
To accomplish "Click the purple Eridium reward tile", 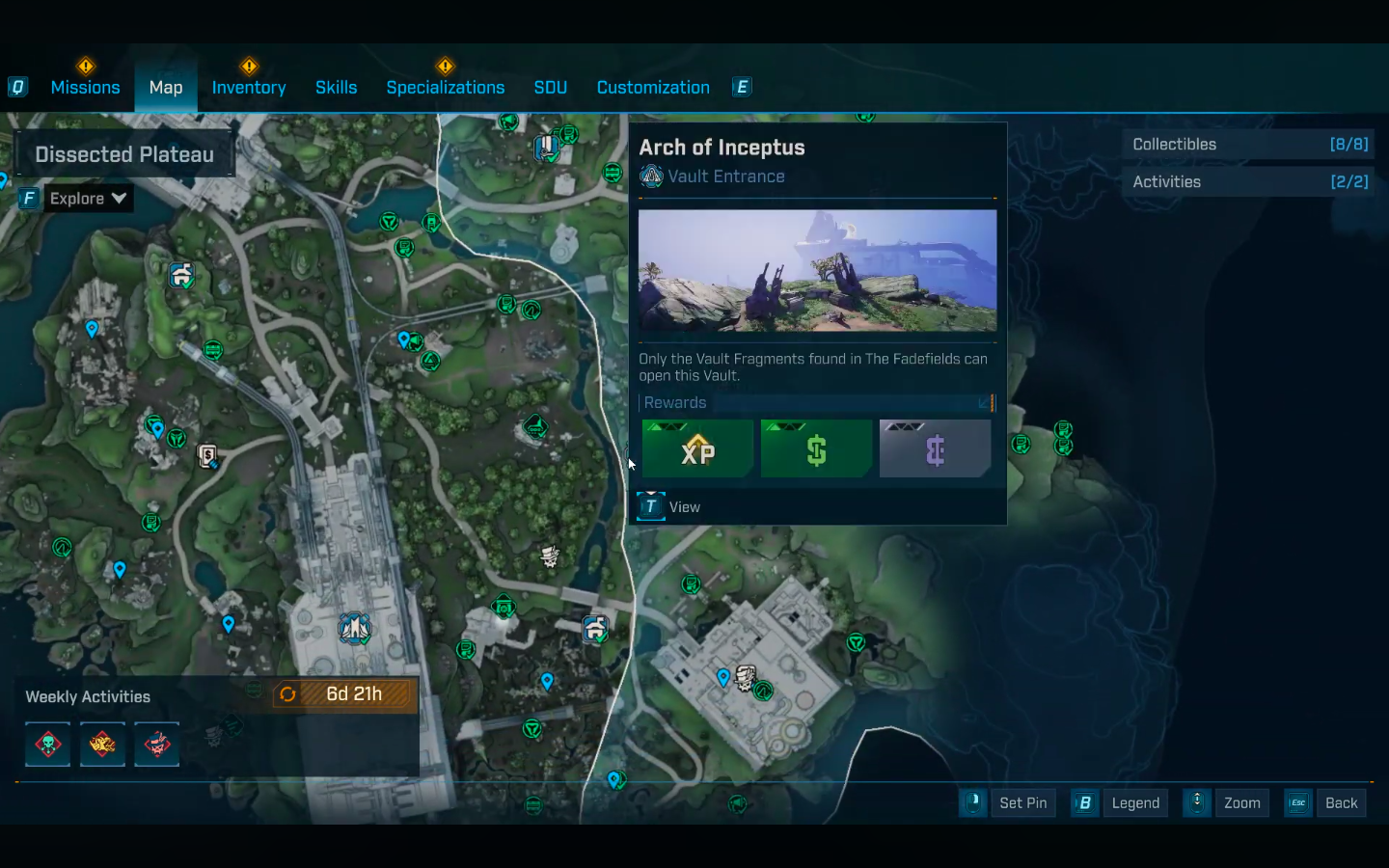I will point(935,448).
